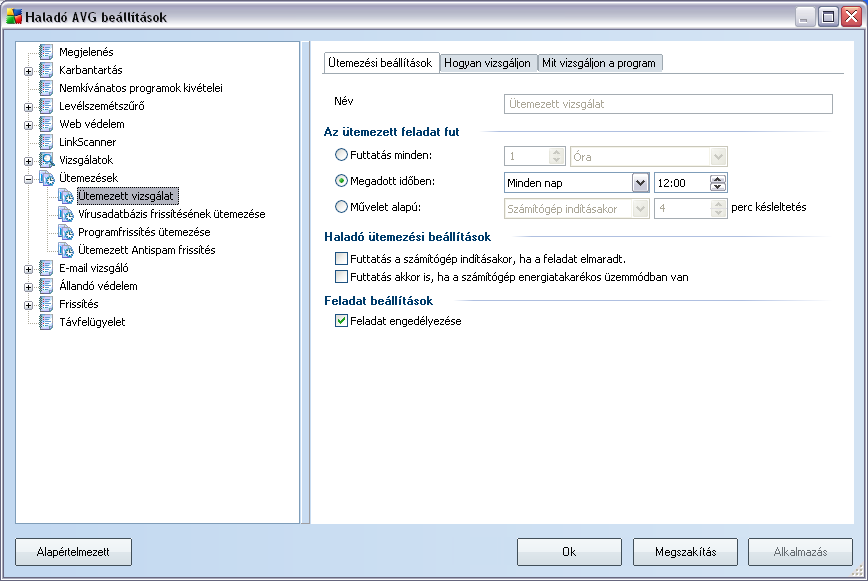868x581 pixels.
Task: Expand the Levélszemétszűrő tree node
Action: click(x=29, y=107)
